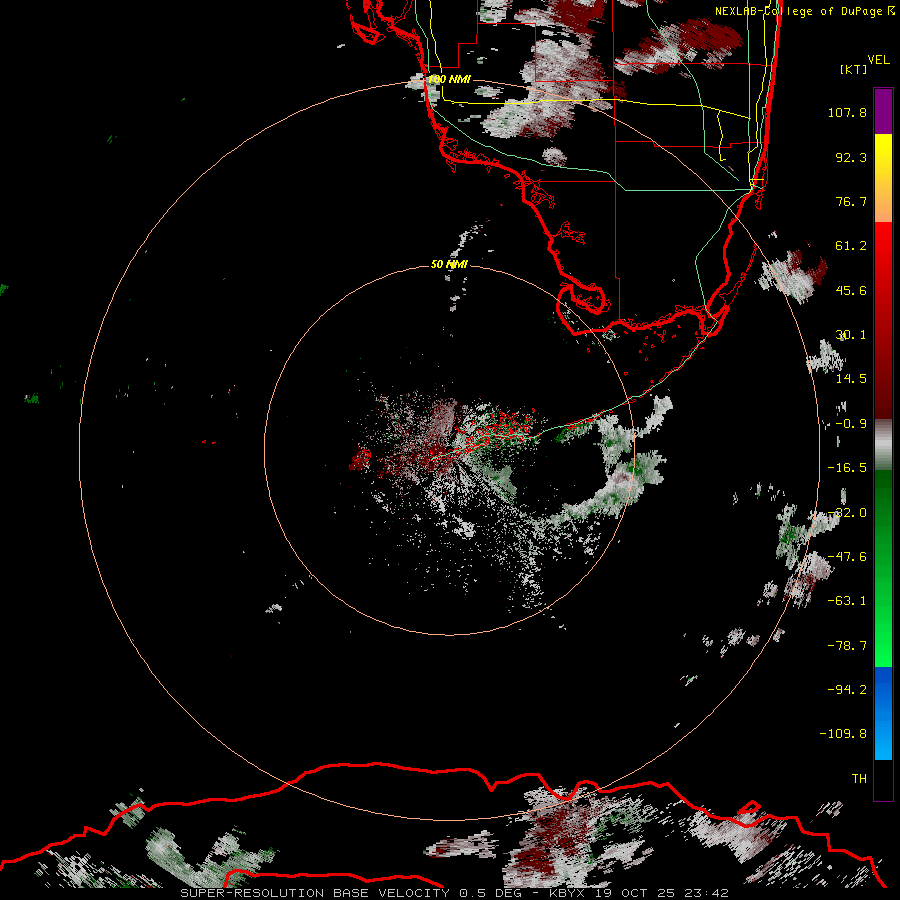
Task: Click the 61.2 legend value
Action: tap(851, 246)
